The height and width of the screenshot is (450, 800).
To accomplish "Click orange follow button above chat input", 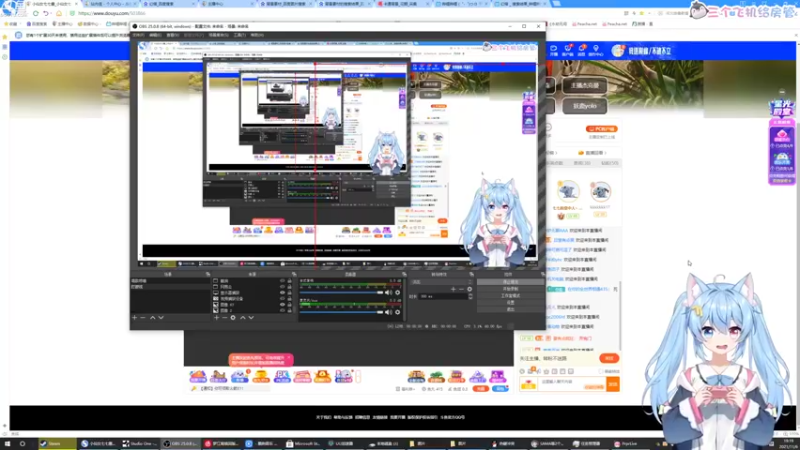I will (x=609, y=358).
